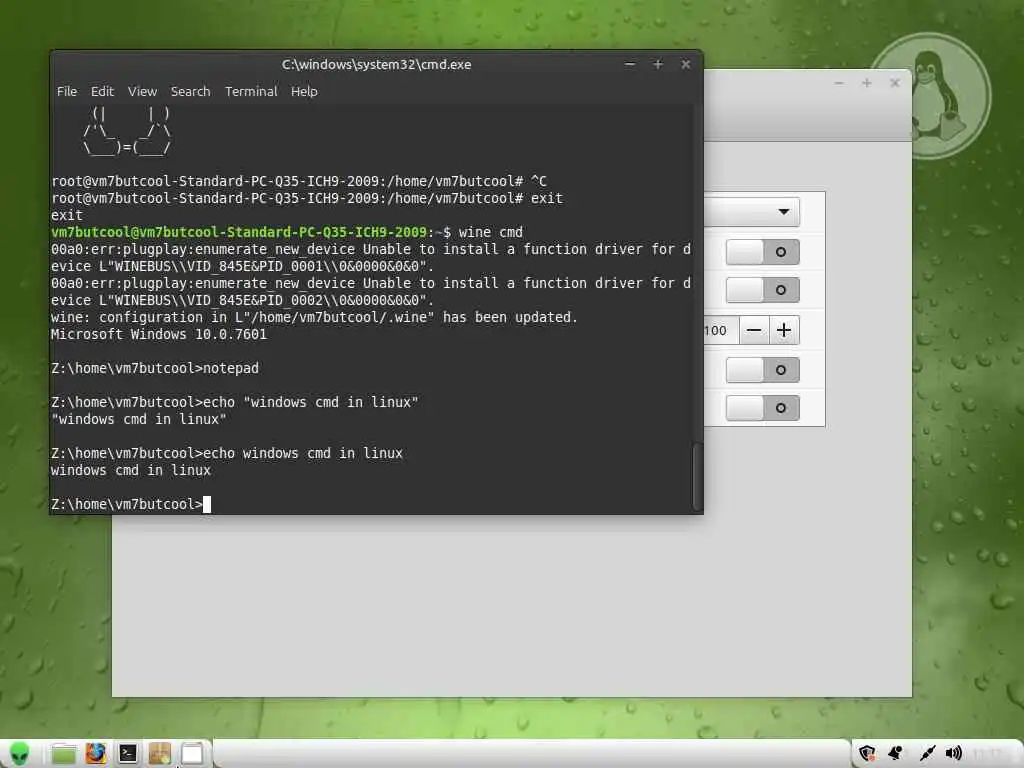Click the 100 value field in settings window
This screenshot has width=1024, height=768.
point(721,330)
